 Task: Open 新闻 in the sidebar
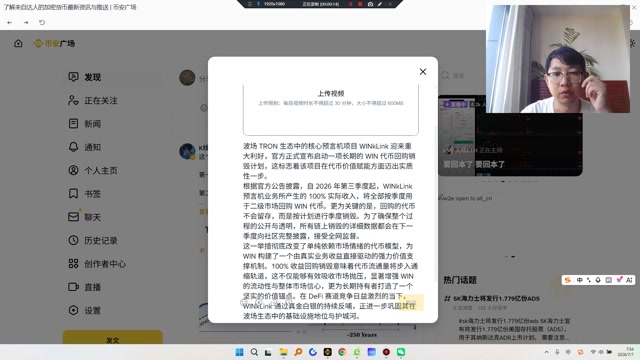pyautogui.click(x=113, y=124)
